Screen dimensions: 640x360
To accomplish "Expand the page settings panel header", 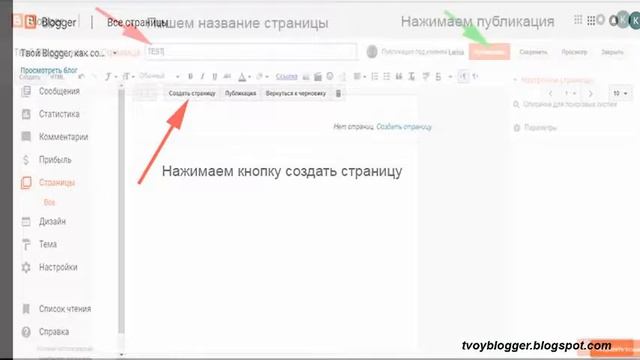I will [x=553, y=80].
